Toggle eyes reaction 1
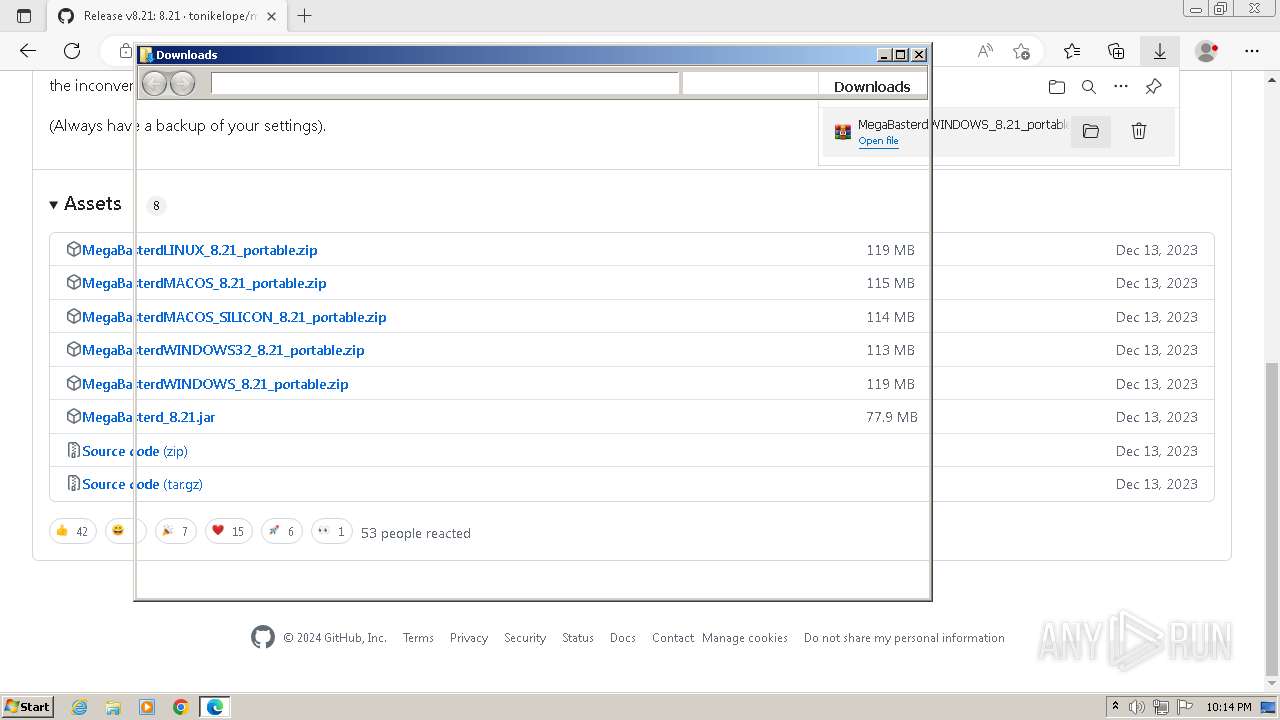 pos(332,531)
